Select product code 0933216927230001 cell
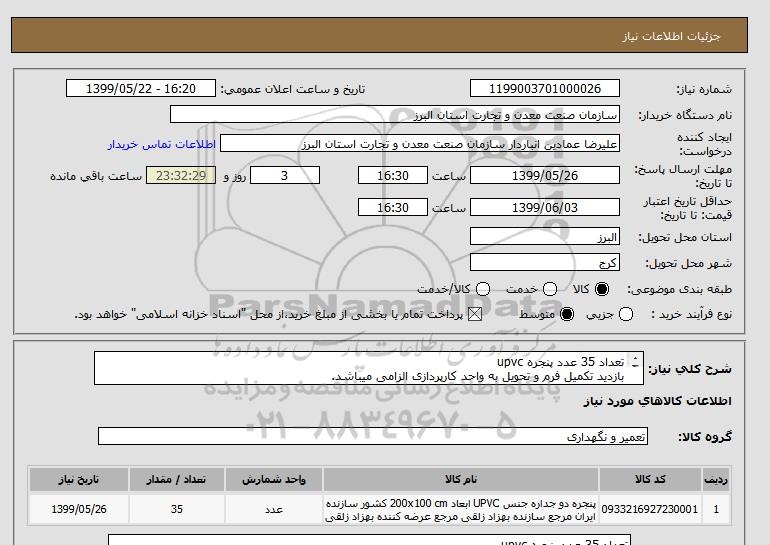 [x=650, y=509]
